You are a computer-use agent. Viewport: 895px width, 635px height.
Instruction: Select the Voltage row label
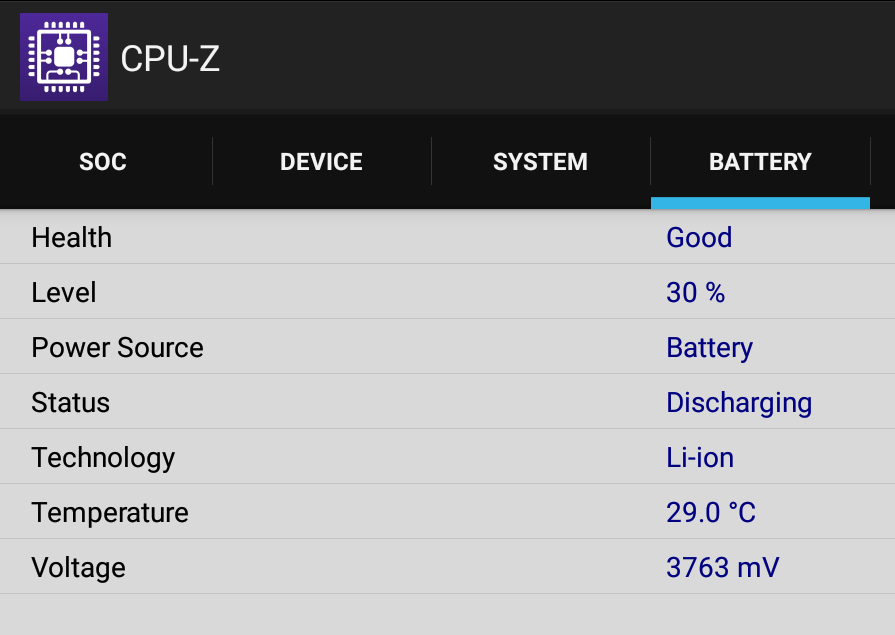coord(78,568)
